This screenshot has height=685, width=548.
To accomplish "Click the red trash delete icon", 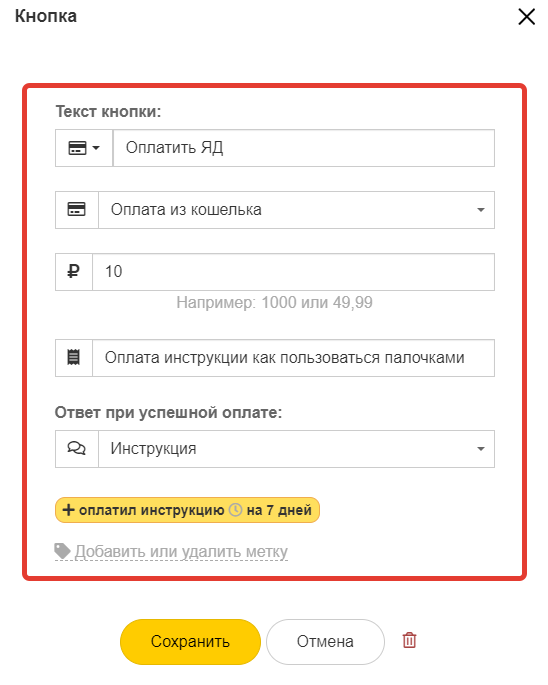I will pos(409,640).
